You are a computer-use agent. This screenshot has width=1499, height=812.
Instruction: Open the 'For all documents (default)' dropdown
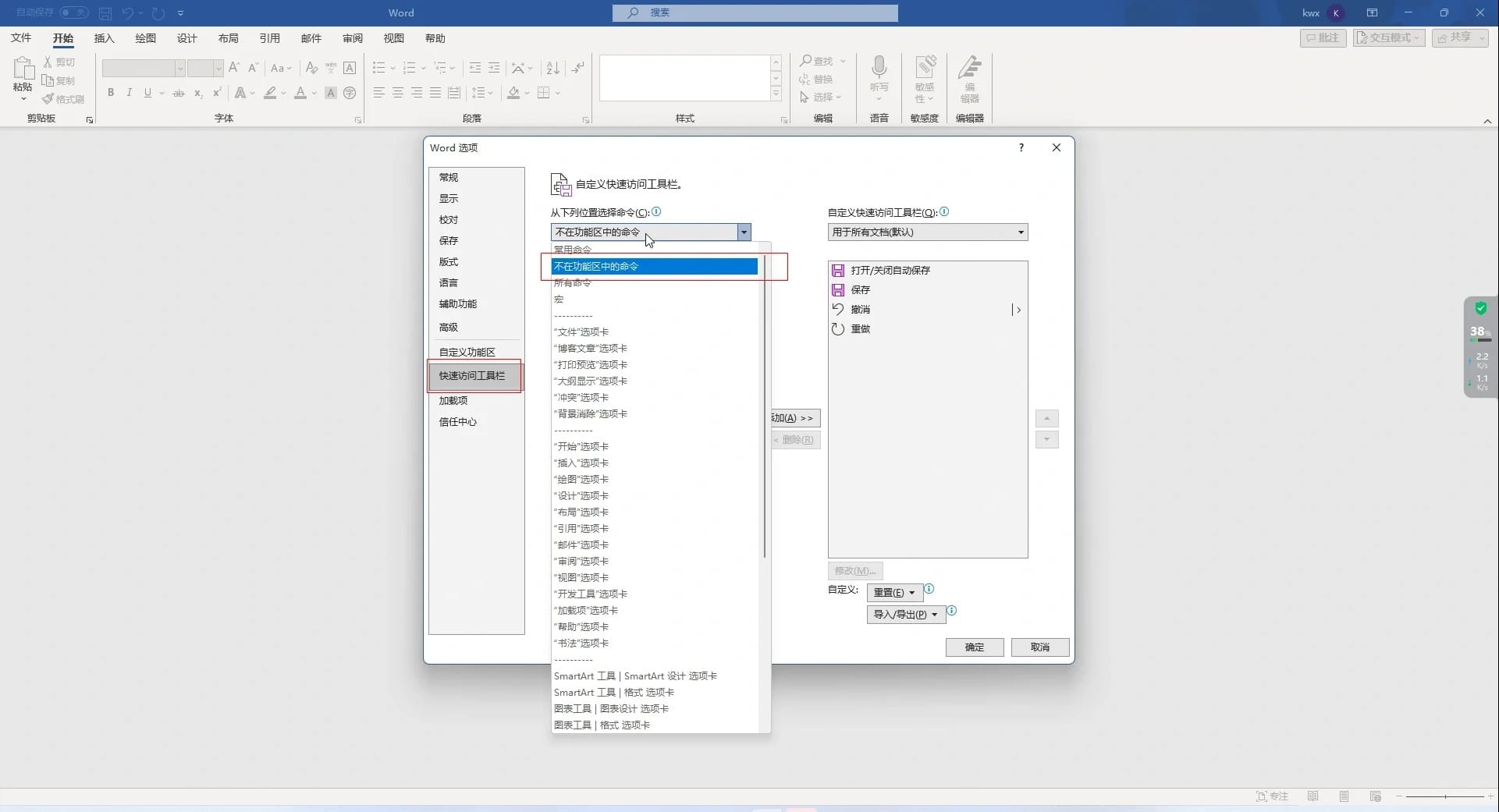(x=927, y=232)
